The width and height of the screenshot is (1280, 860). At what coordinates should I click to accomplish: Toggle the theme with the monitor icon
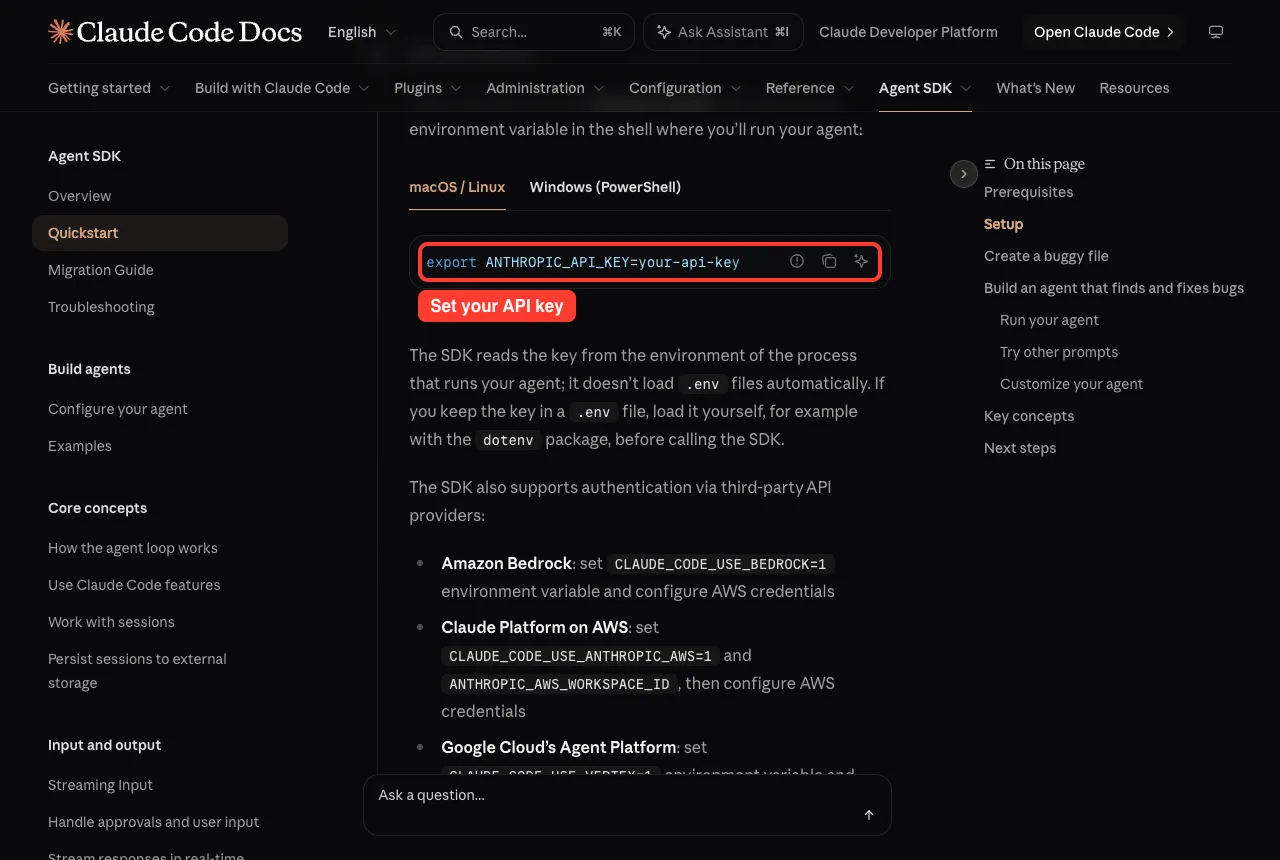1216,32
